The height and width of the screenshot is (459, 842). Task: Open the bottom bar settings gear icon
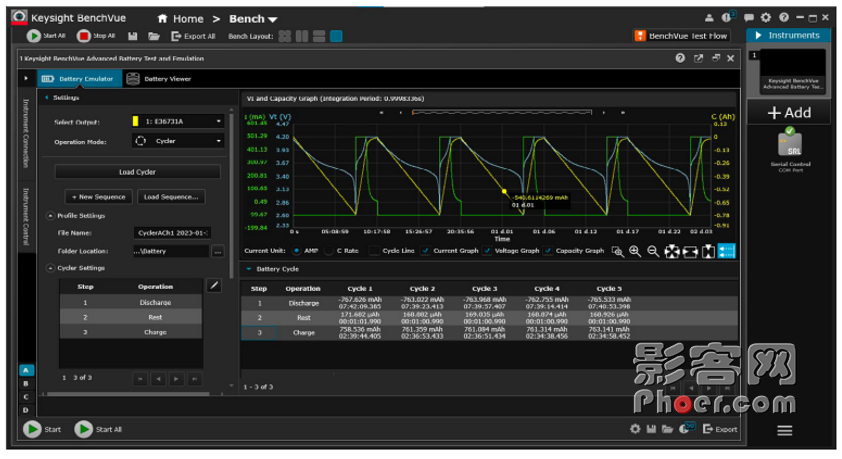(635, 429)
